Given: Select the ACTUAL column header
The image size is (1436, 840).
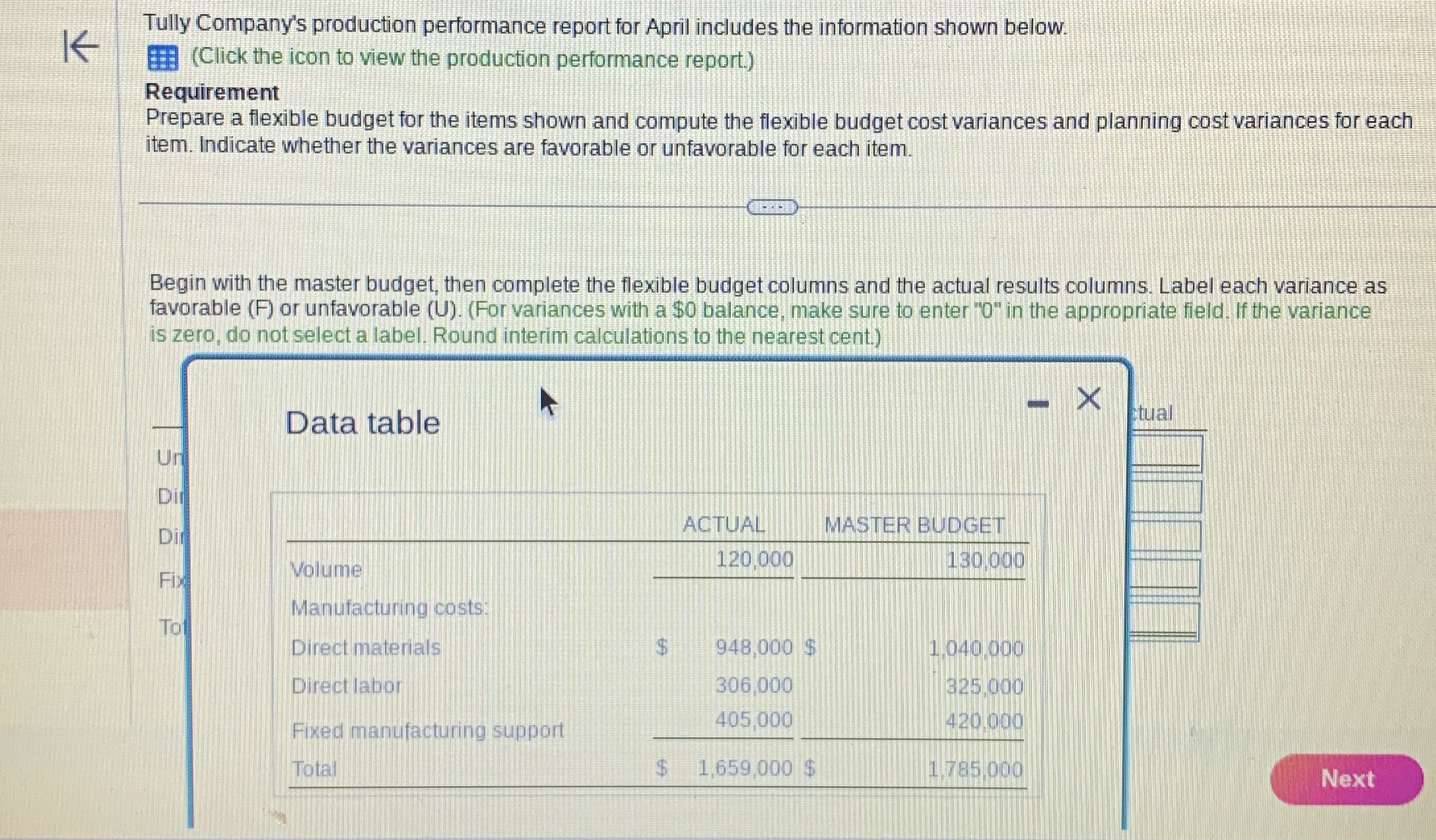Looking at the screenshot, I should point(723,525).
